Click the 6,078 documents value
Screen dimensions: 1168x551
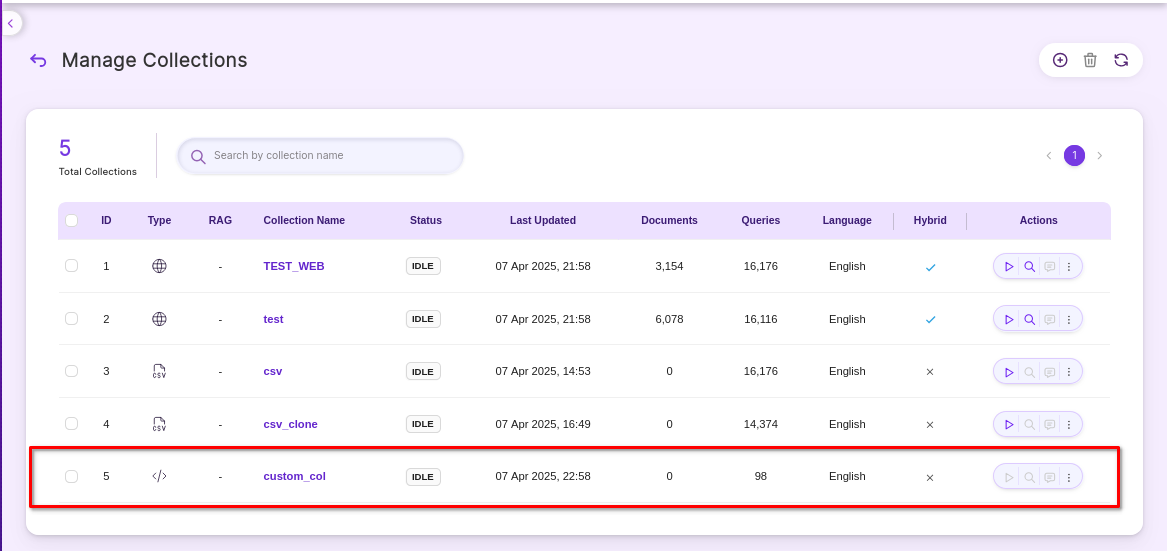(669, 319)
